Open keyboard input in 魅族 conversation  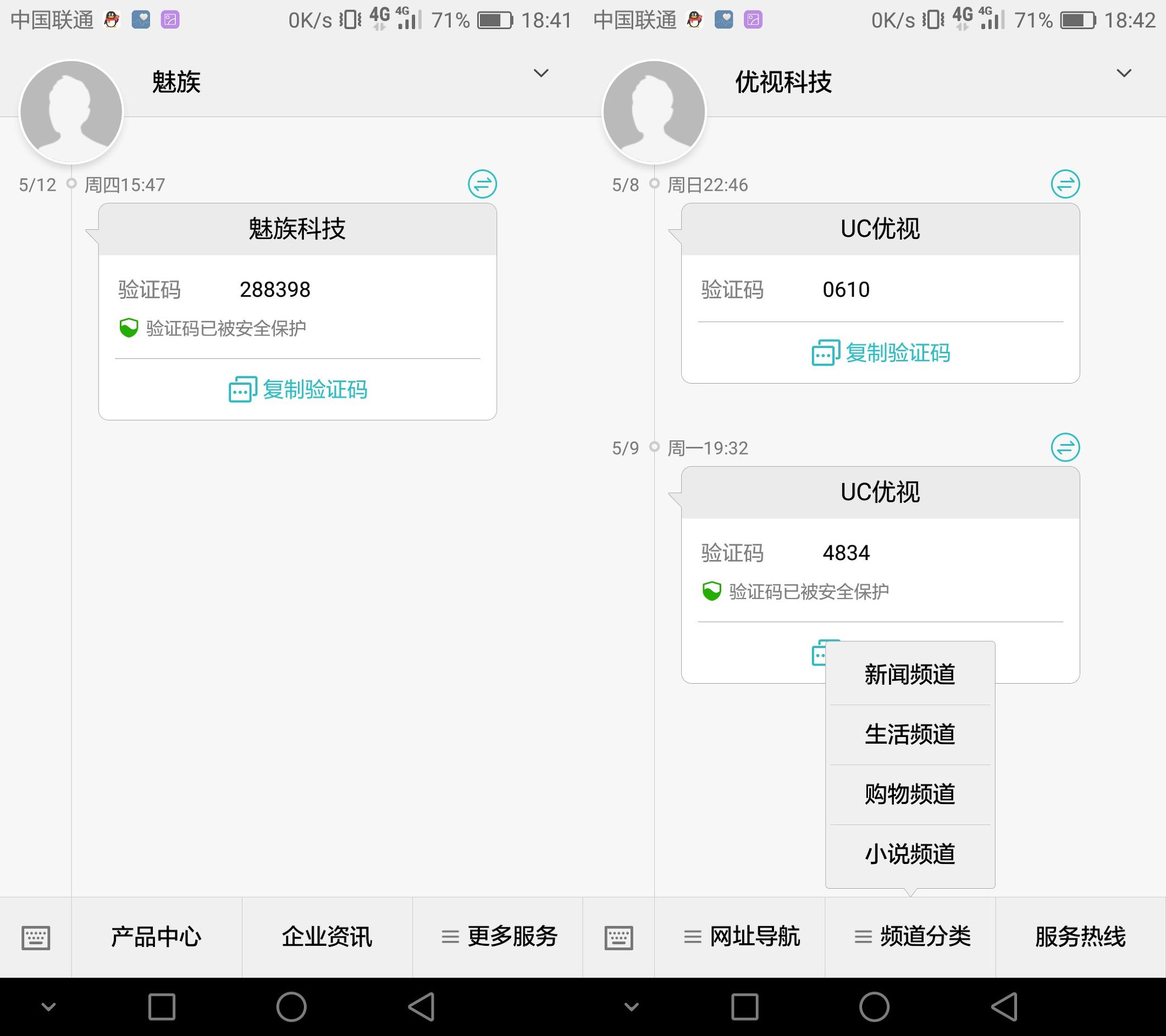pyautogui.click(x=36, y=938)
